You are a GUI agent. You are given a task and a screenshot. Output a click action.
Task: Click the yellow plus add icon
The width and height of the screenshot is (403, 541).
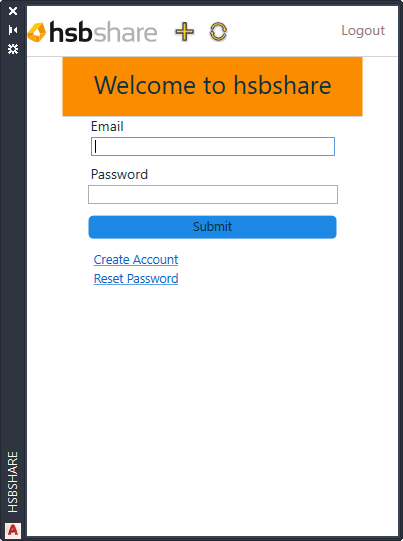[x=185, y=32]
